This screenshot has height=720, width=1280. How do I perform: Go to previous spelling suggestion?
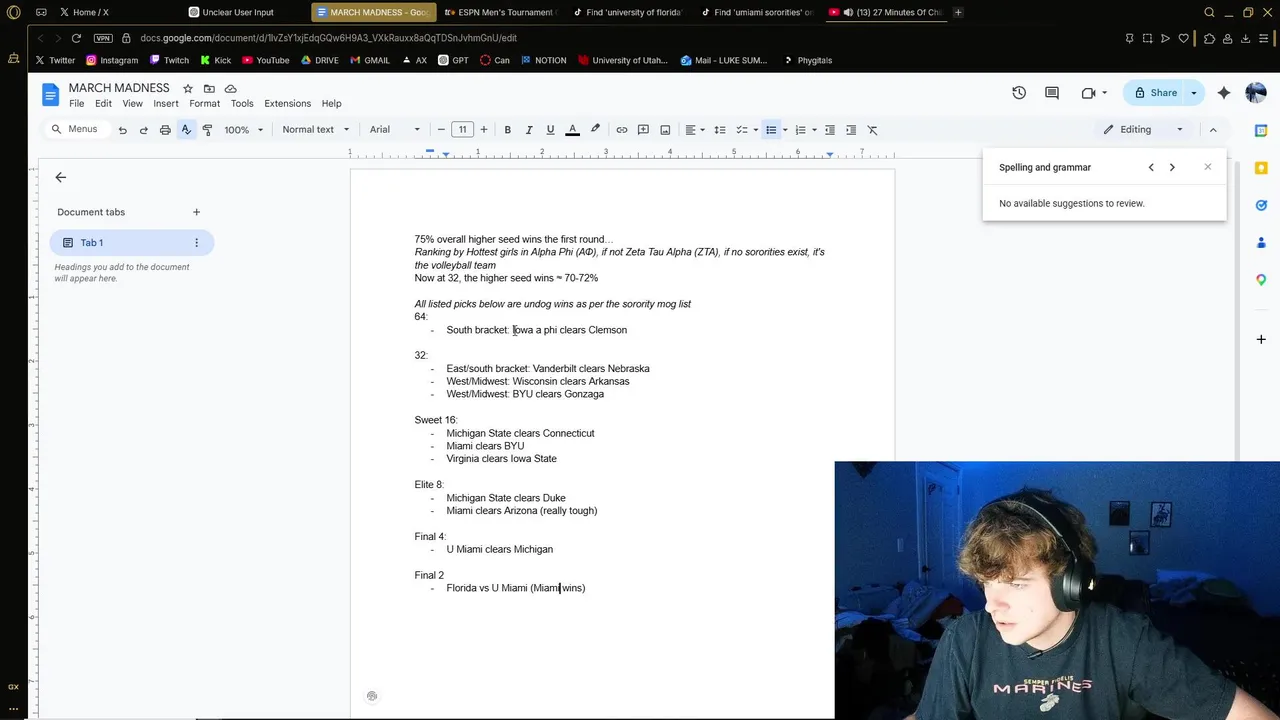[x=1151, y=168]
